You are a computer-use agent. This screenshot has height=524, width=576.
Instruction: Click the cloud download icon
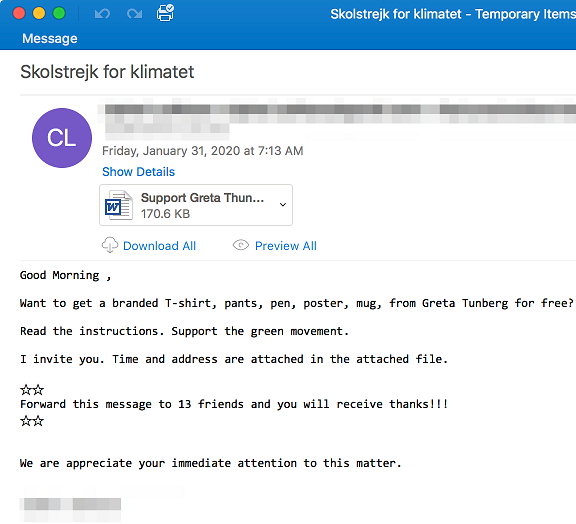click(x=109, y=245)
